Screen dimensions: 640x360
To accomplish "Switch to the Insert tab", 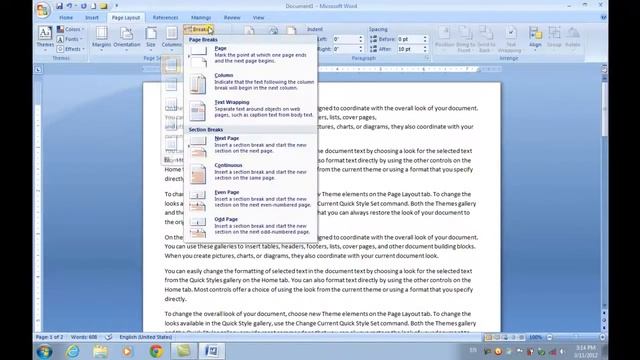I will 92,18.
